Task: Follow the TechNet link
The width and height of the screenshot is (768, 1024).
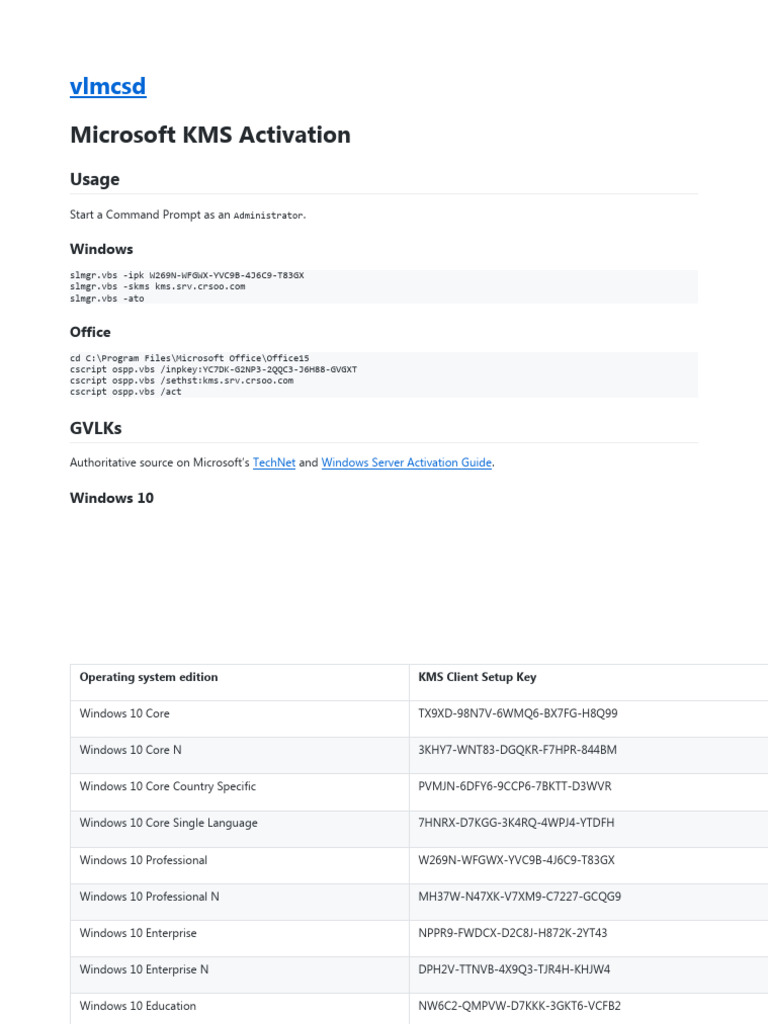Action: coord(274,463)
